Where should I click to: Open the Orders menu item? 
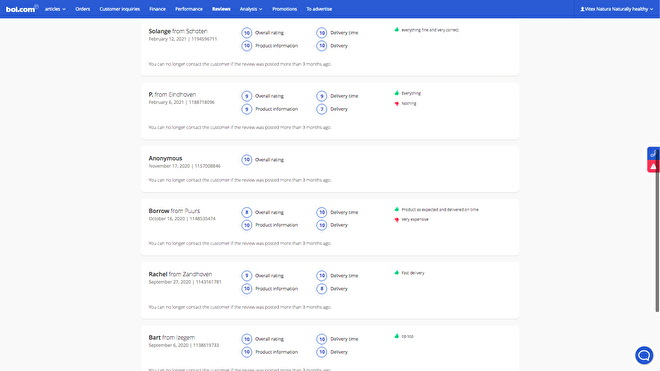click(x=82, y=9)
